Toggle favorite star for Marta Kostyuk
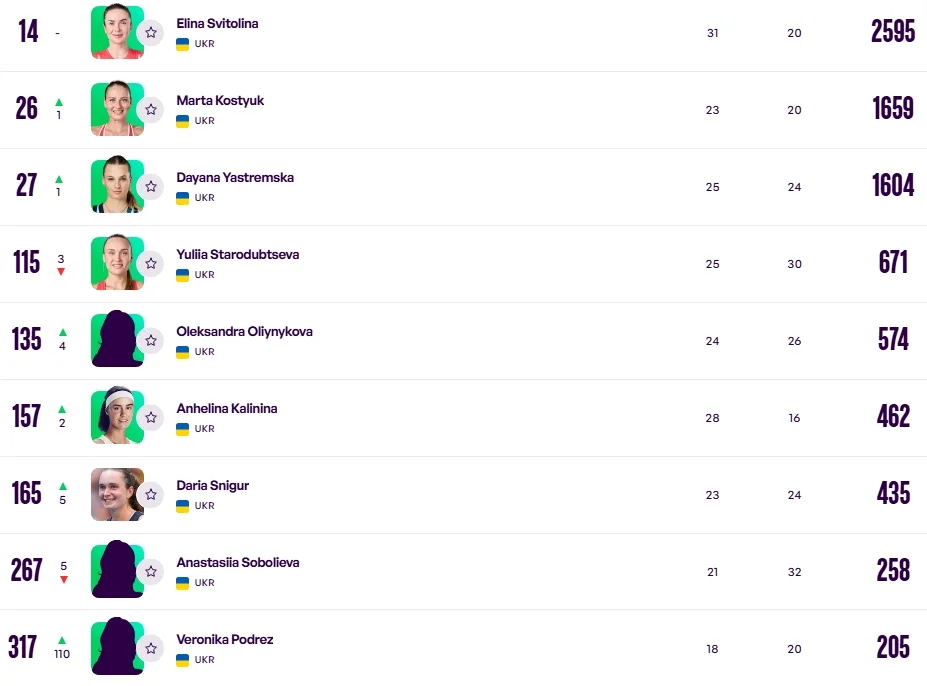 (x=151, y=110)
